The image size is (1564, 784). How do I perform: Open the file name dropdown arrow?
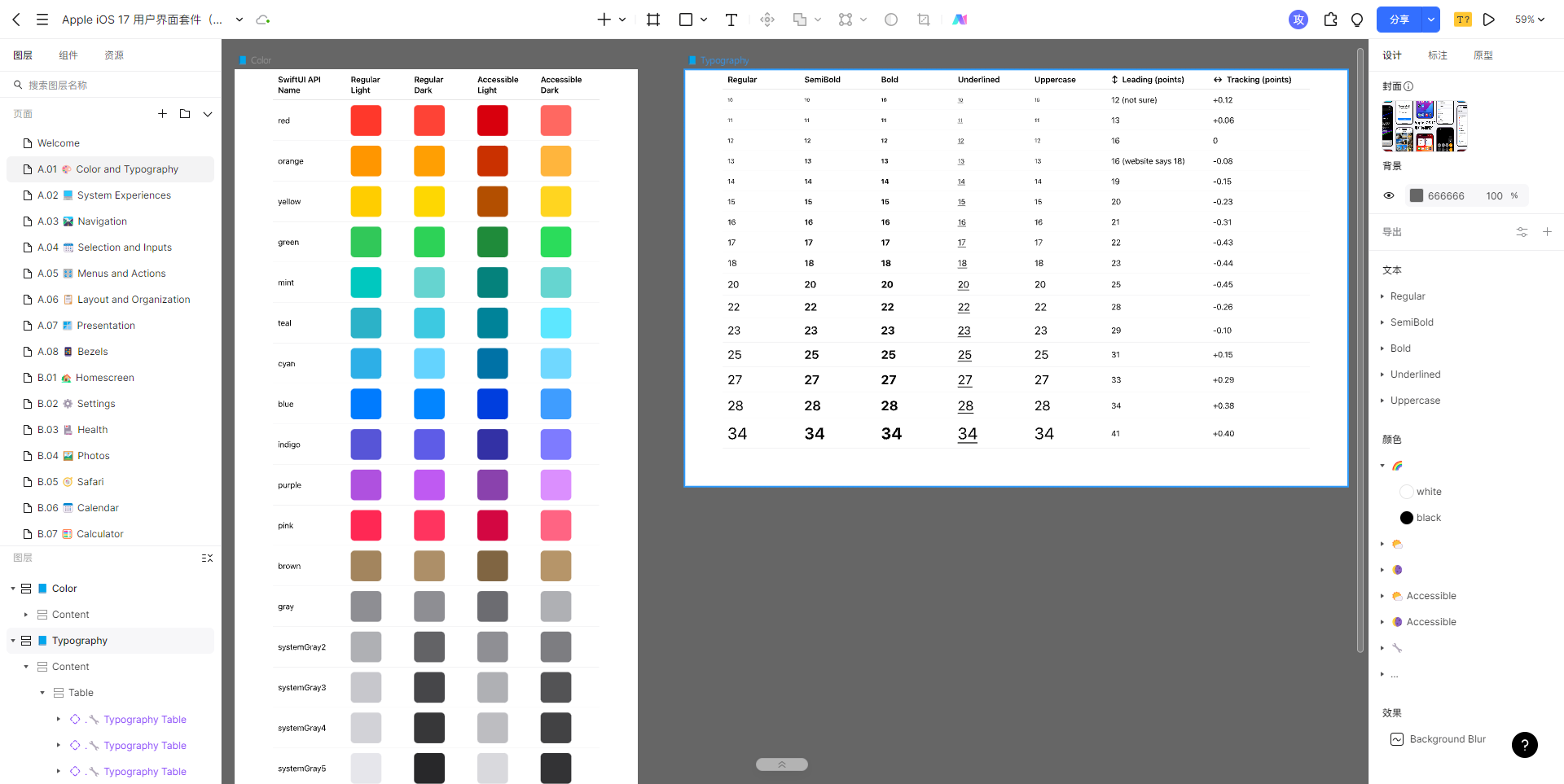(x=239, y=20)
